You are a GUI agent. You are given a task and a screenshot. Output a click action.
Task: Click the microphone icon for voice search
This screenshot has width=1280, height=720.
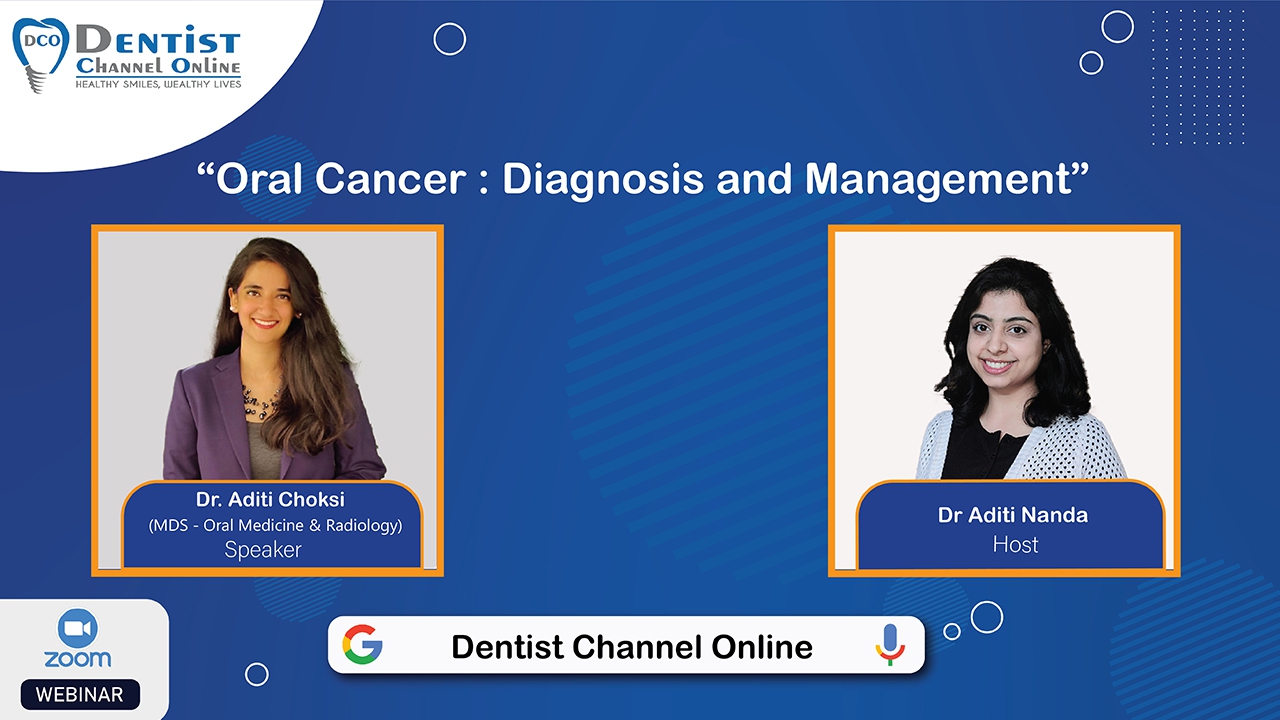click(888, 646)
